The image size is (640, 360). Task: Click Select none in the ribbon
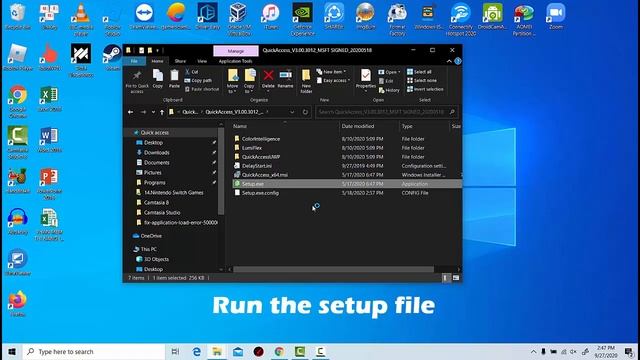(422, 80)
